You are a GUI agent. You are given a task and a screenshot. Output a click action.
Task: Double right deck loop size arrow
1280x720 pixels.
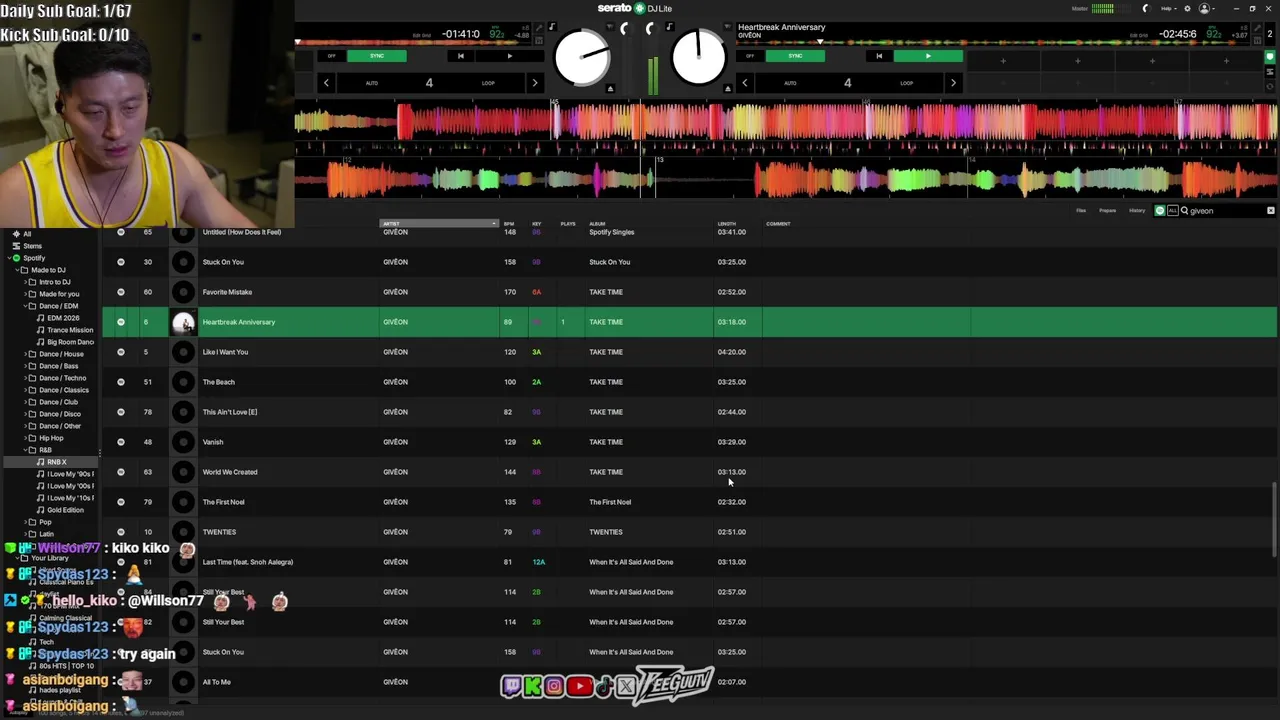pos(953,83)
